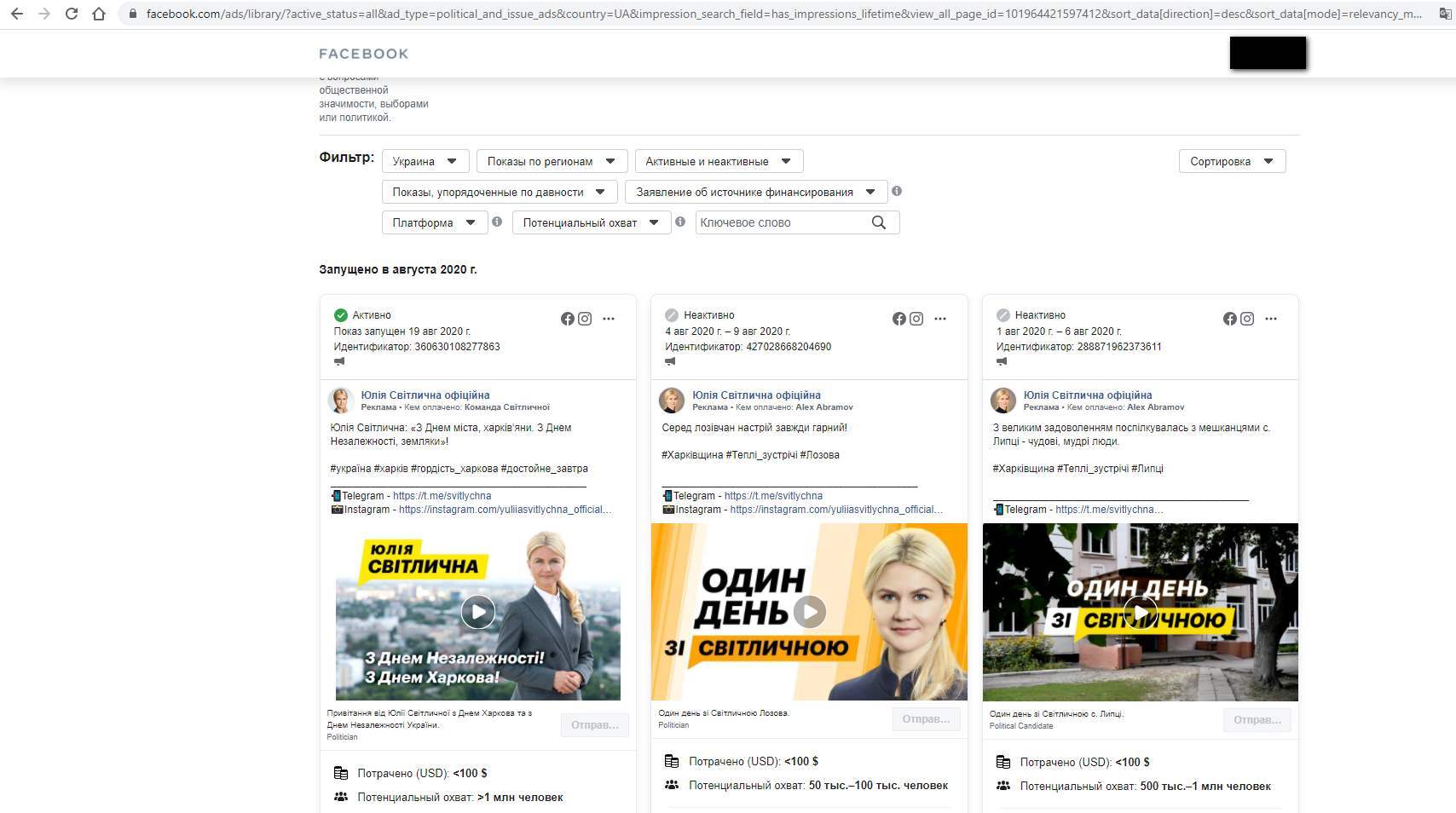1456x813 pixels.
Task: Expand Активные и неактивные status filter
Action: pyautogui.click(x=718, y=161)
